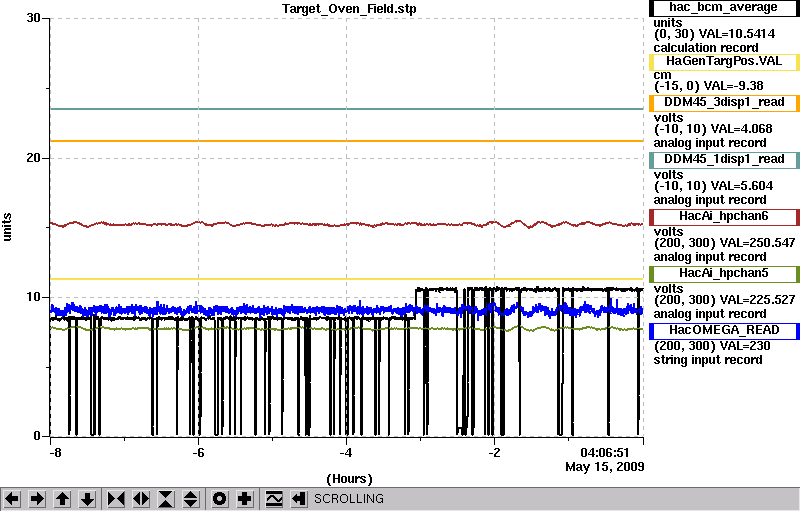Click the VAL=230 reading

tap(745, 346)
